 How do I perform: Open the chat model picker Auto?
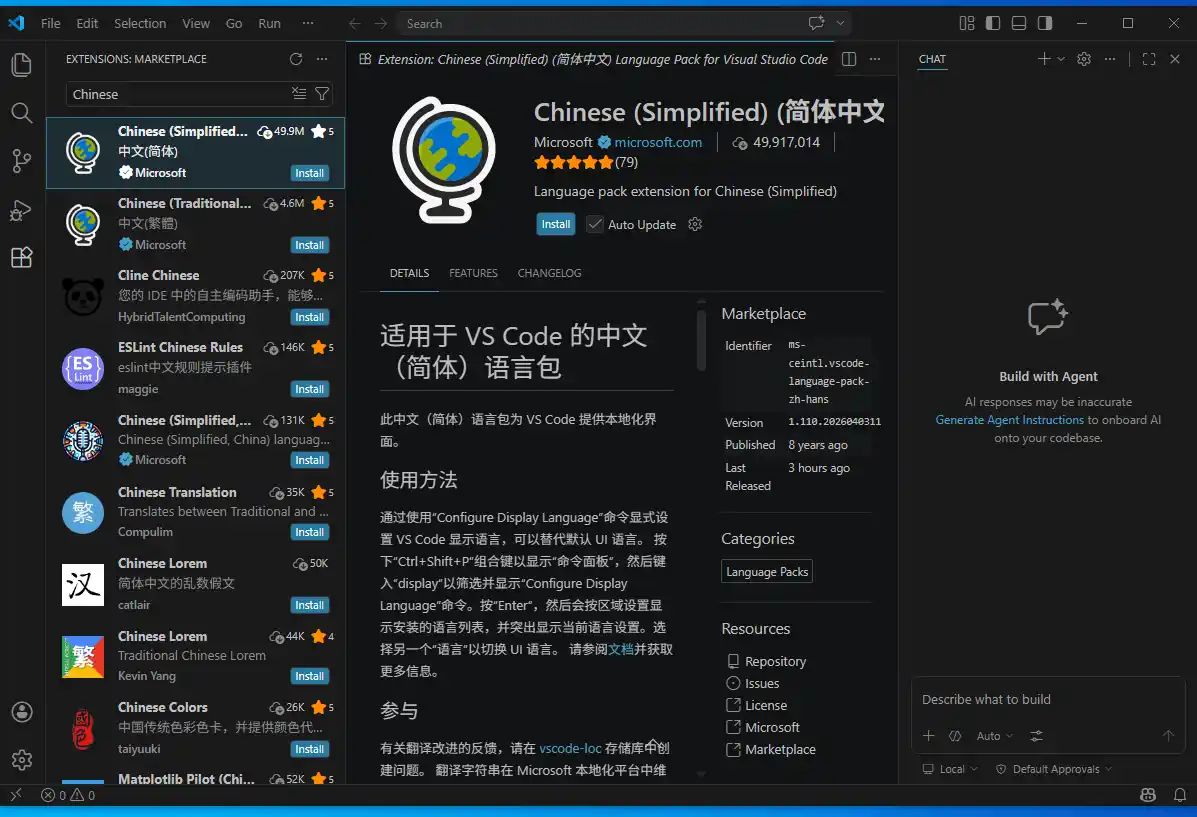coord(995,736)
